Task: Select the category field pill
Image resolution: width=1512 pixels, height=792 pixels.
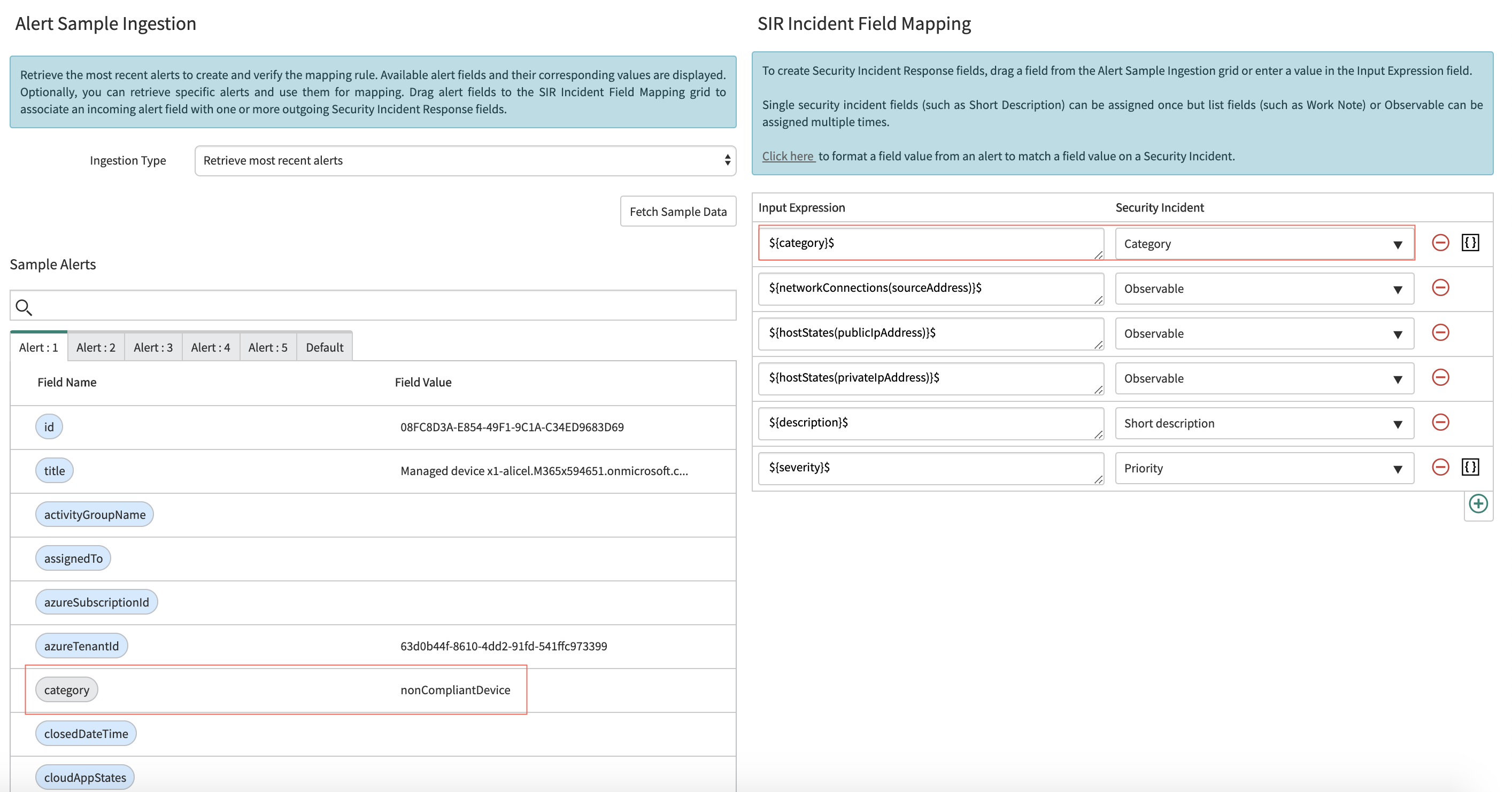Action: tap(67, 690)
